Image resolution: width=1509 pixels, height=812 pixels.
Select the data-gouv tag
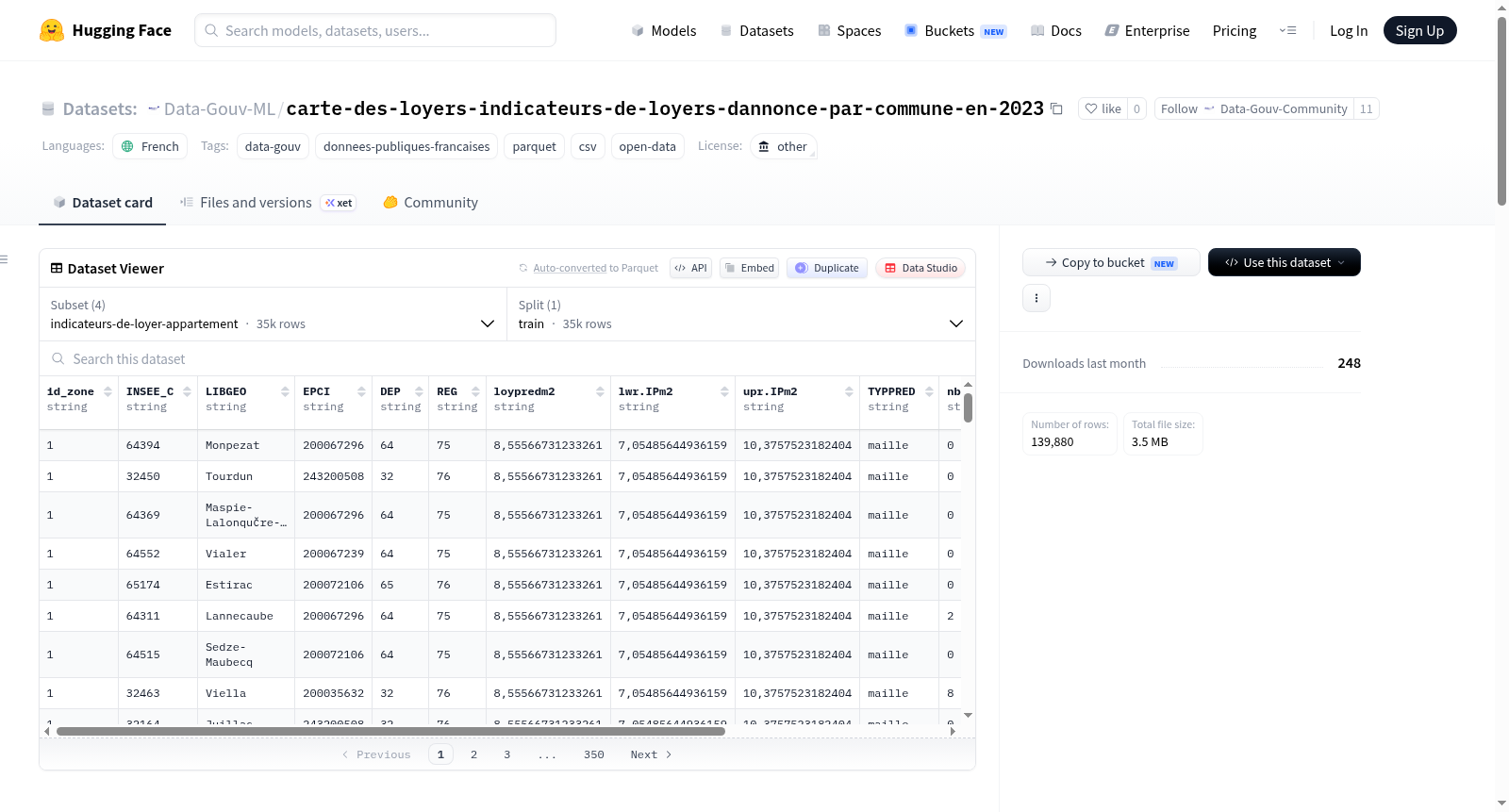tap(273, 146)
